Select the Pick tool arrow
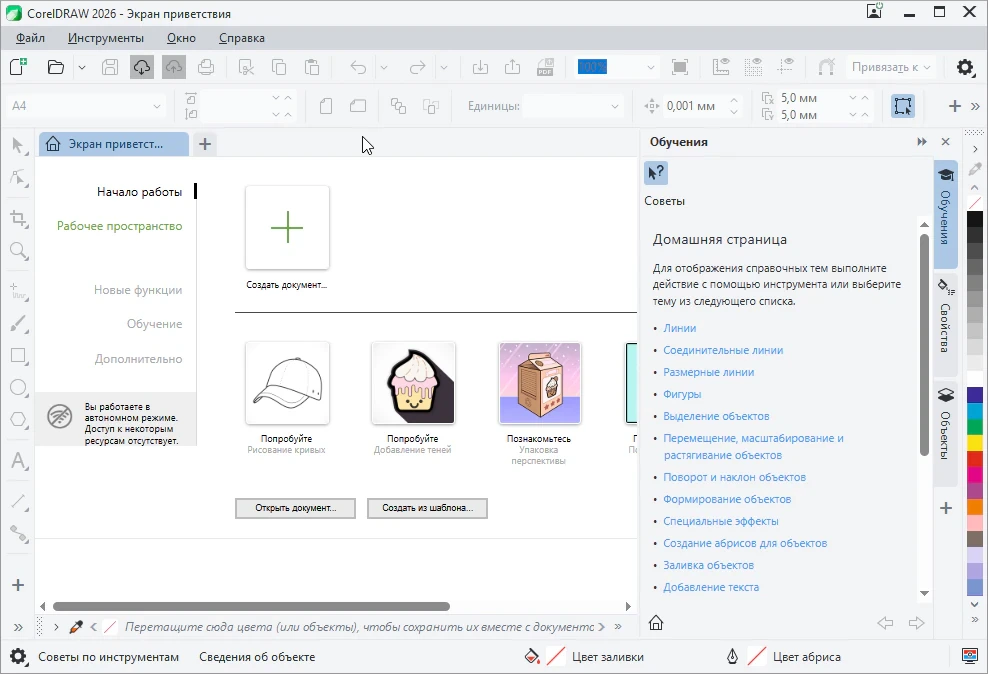The image size is (988, 674). pyautogui.click(x=18, y=146)
